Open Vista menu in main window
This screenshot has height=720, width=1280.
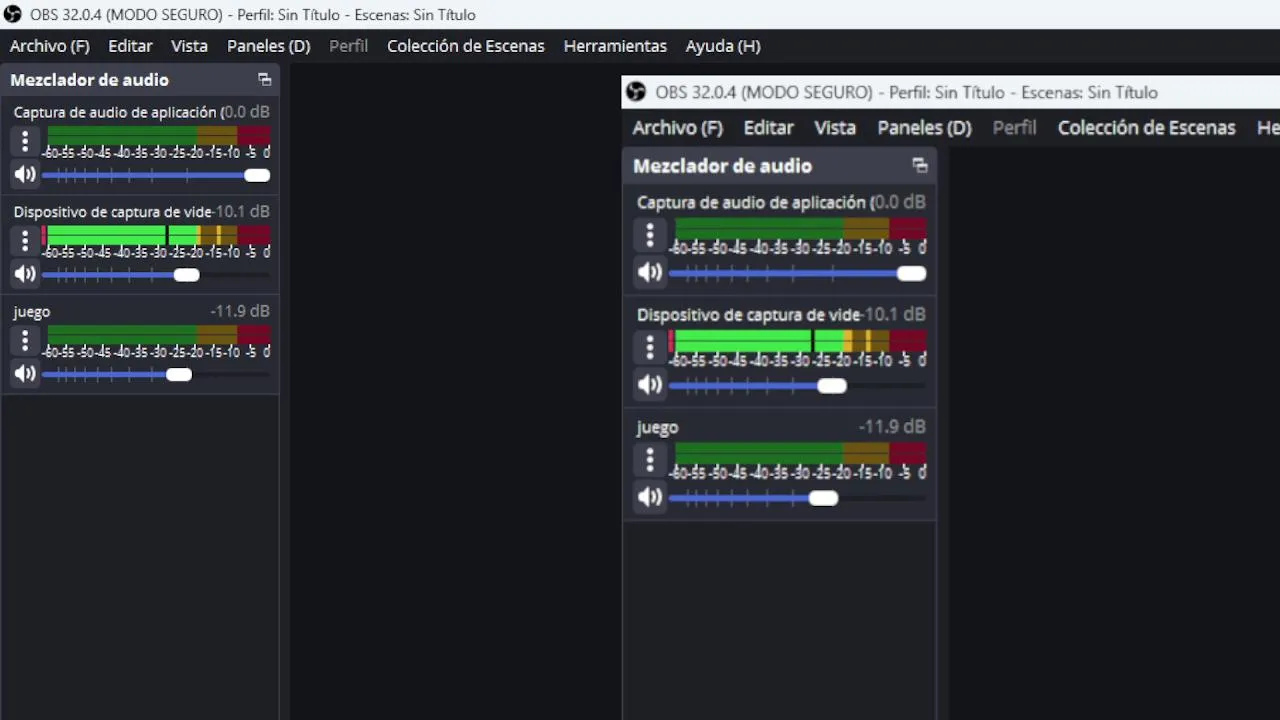point(189,46)
